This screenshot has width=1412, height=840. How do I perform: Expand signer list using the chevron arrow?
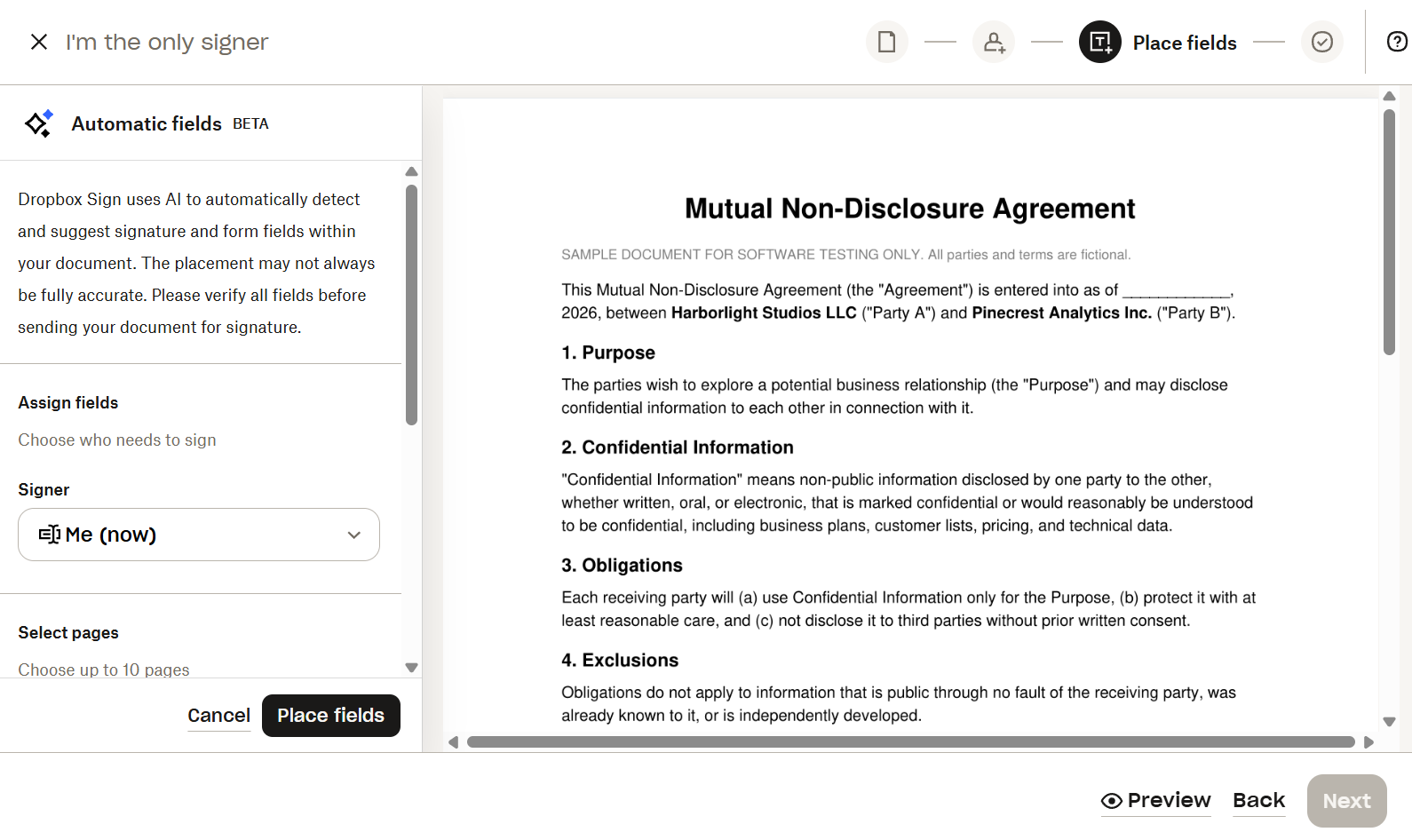tap(354, 535)
